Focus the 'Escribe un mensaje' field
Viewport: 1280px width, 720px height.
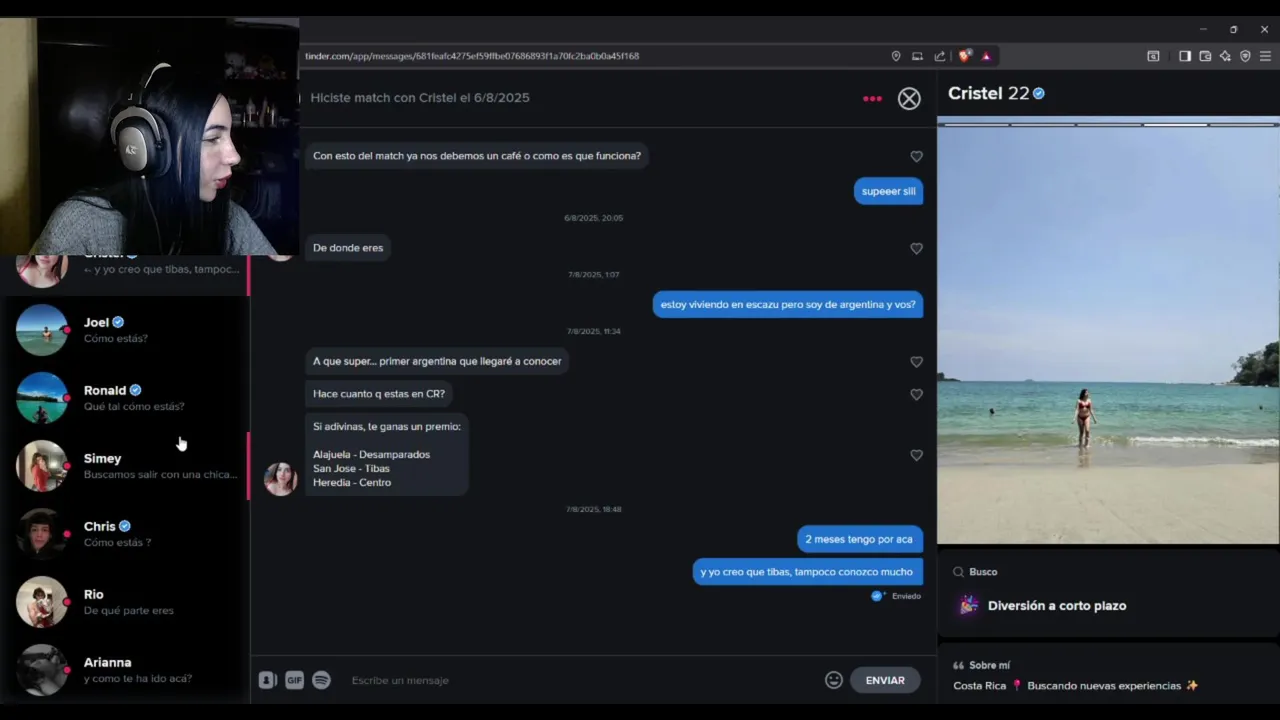(580, 680)
